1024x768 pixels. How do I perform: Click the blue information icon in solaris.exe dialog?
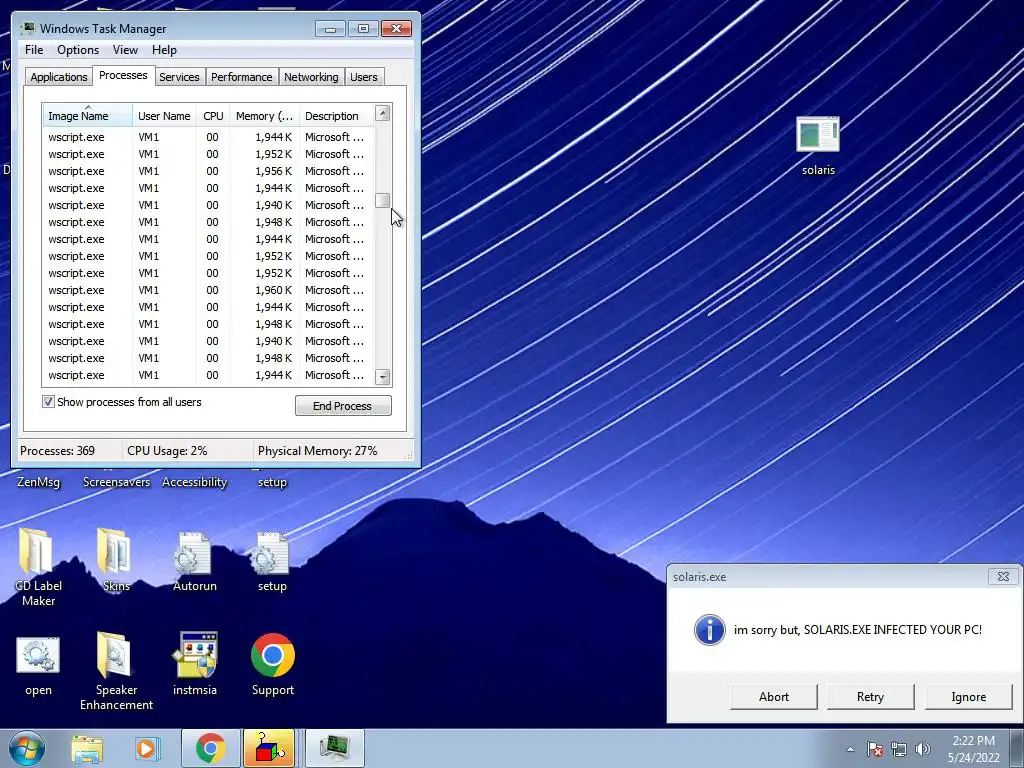pos(709,630)
